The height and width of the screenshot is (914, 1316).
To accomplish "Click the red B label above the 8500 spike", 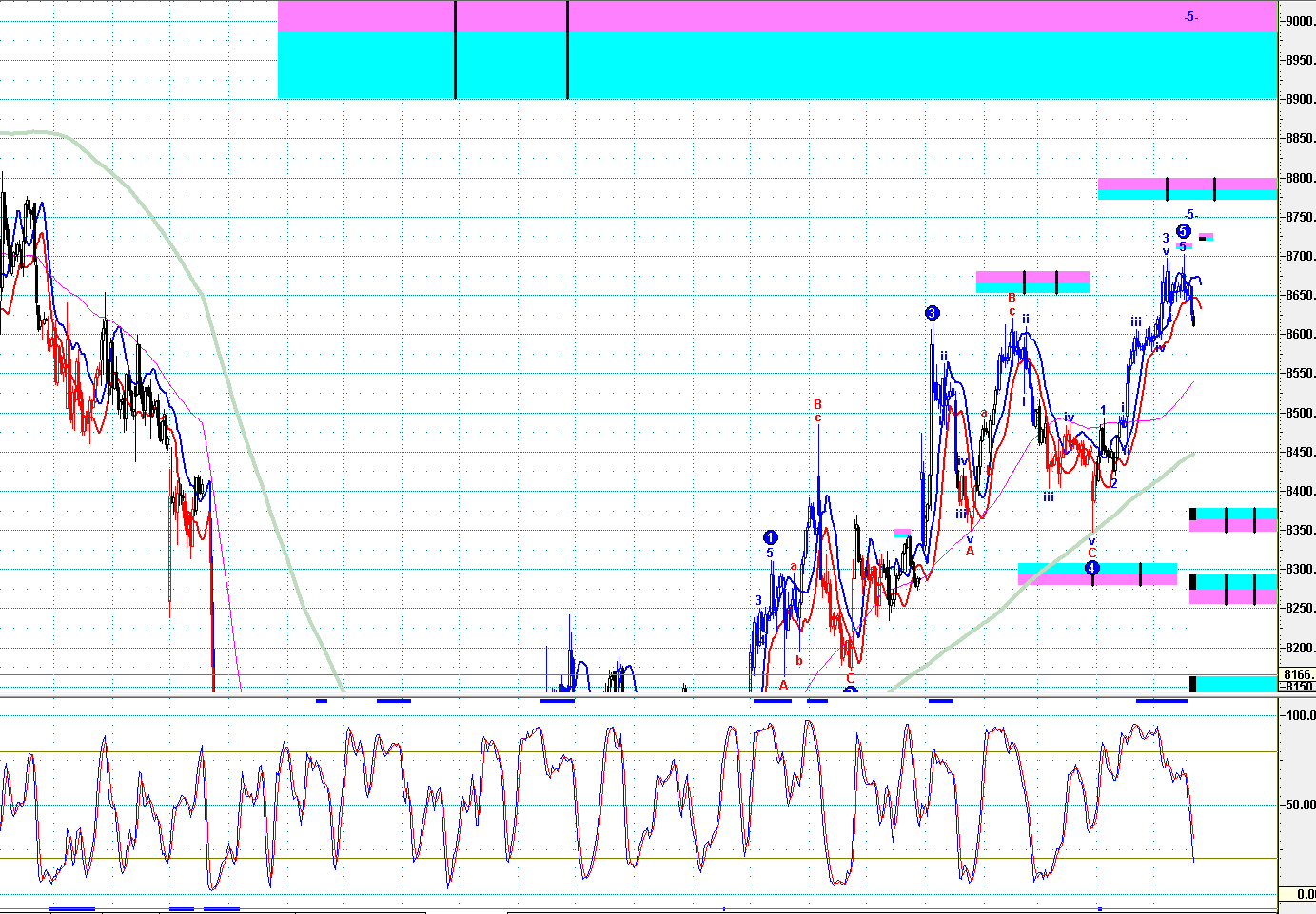I will 817,405.
